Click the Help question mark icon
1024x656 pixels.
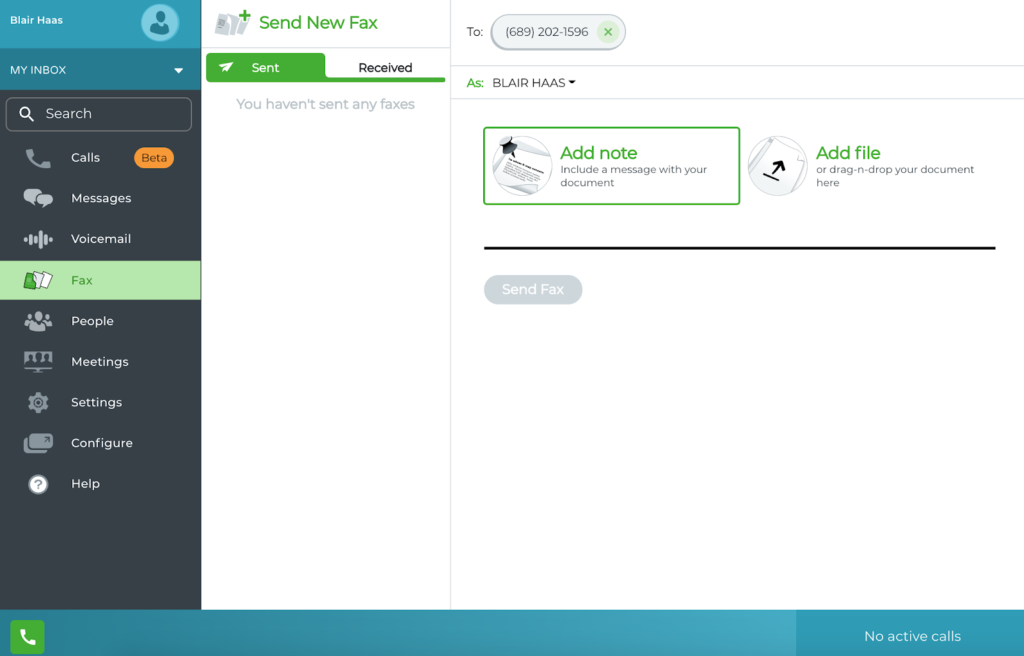click(x=38, y=484)
